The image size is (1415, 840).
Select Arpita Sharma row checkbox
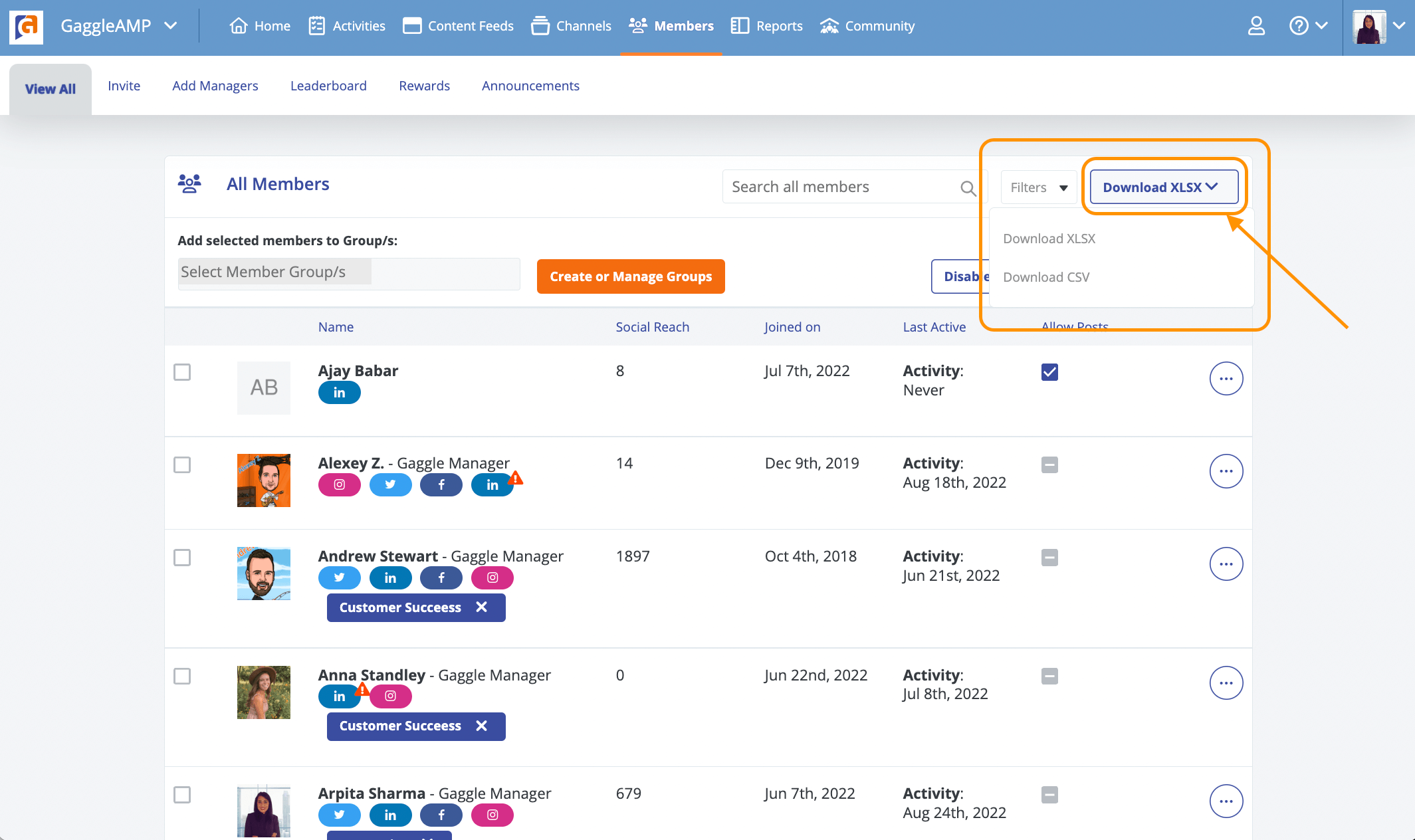click(182, 795)
